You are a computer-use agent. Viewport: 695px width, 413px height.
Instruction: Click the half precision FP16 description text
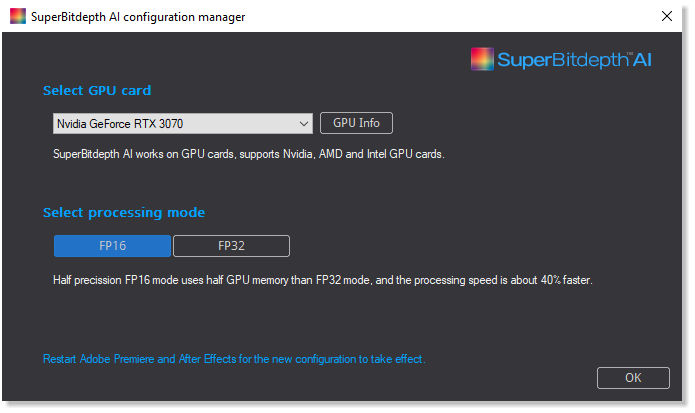323,280
